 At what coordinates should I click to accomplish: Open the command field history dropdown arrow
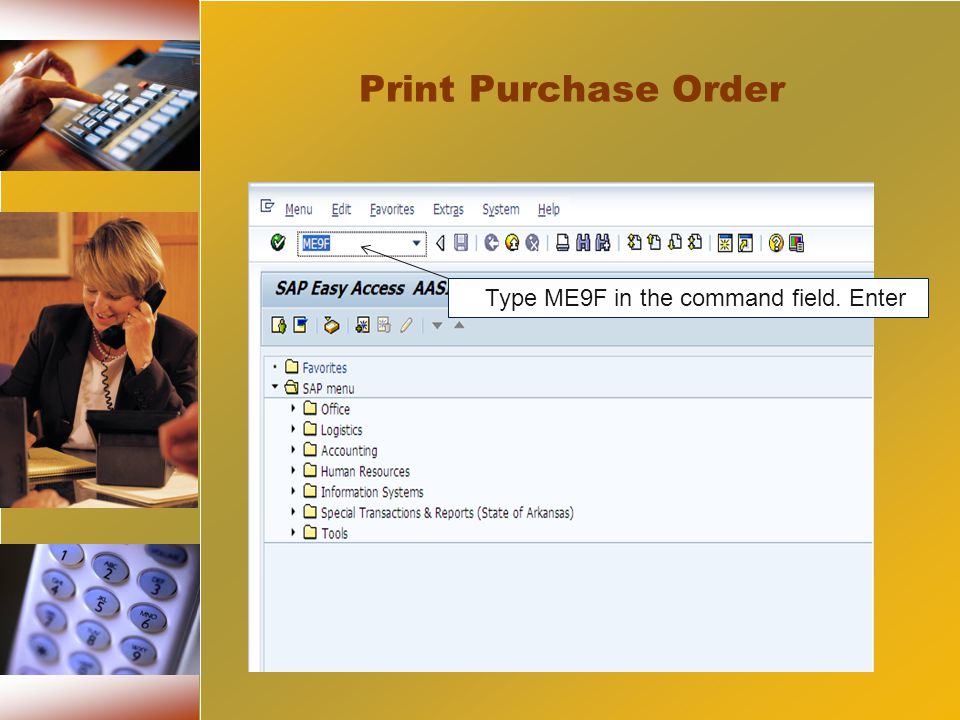pyautogui.click(x=417, y=244)
